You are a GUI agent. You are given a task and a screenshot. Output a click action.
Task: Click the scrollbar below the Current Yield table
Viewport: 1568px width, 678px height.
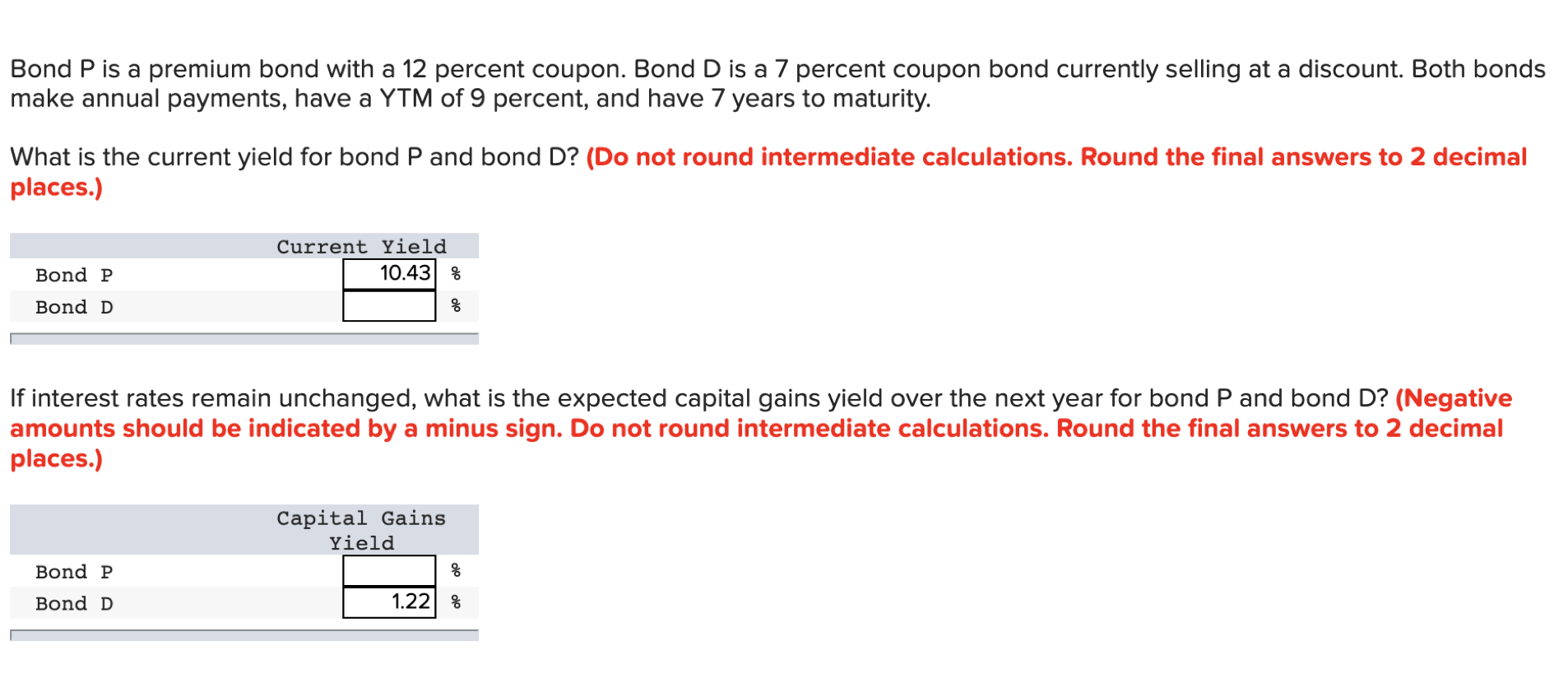coord(243,337)
